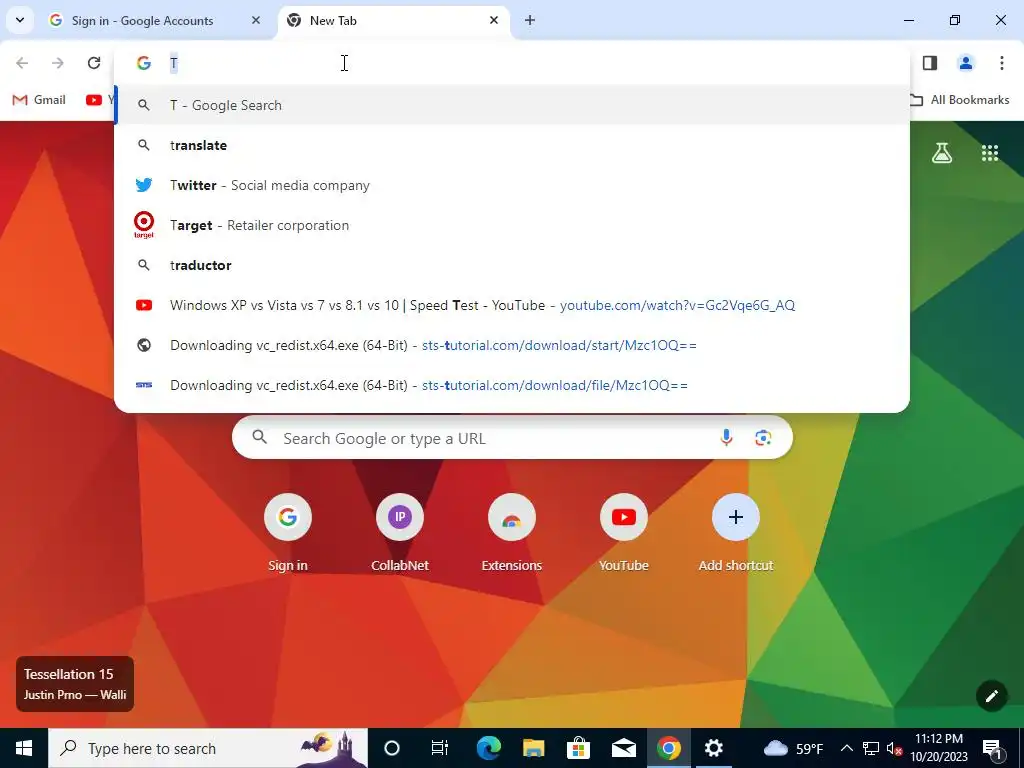Open the Sign in shortcut
1024x768 pixels.
(287, 533)
